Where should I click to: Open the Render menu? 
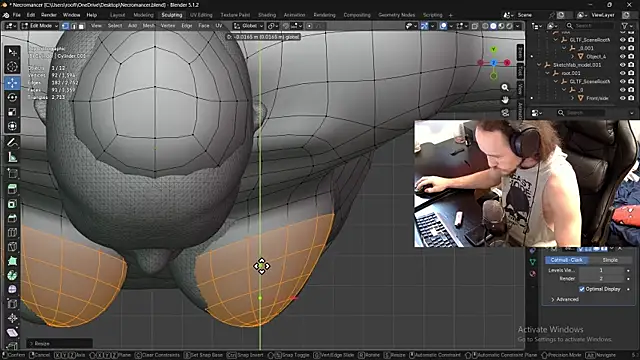point(49,15)
